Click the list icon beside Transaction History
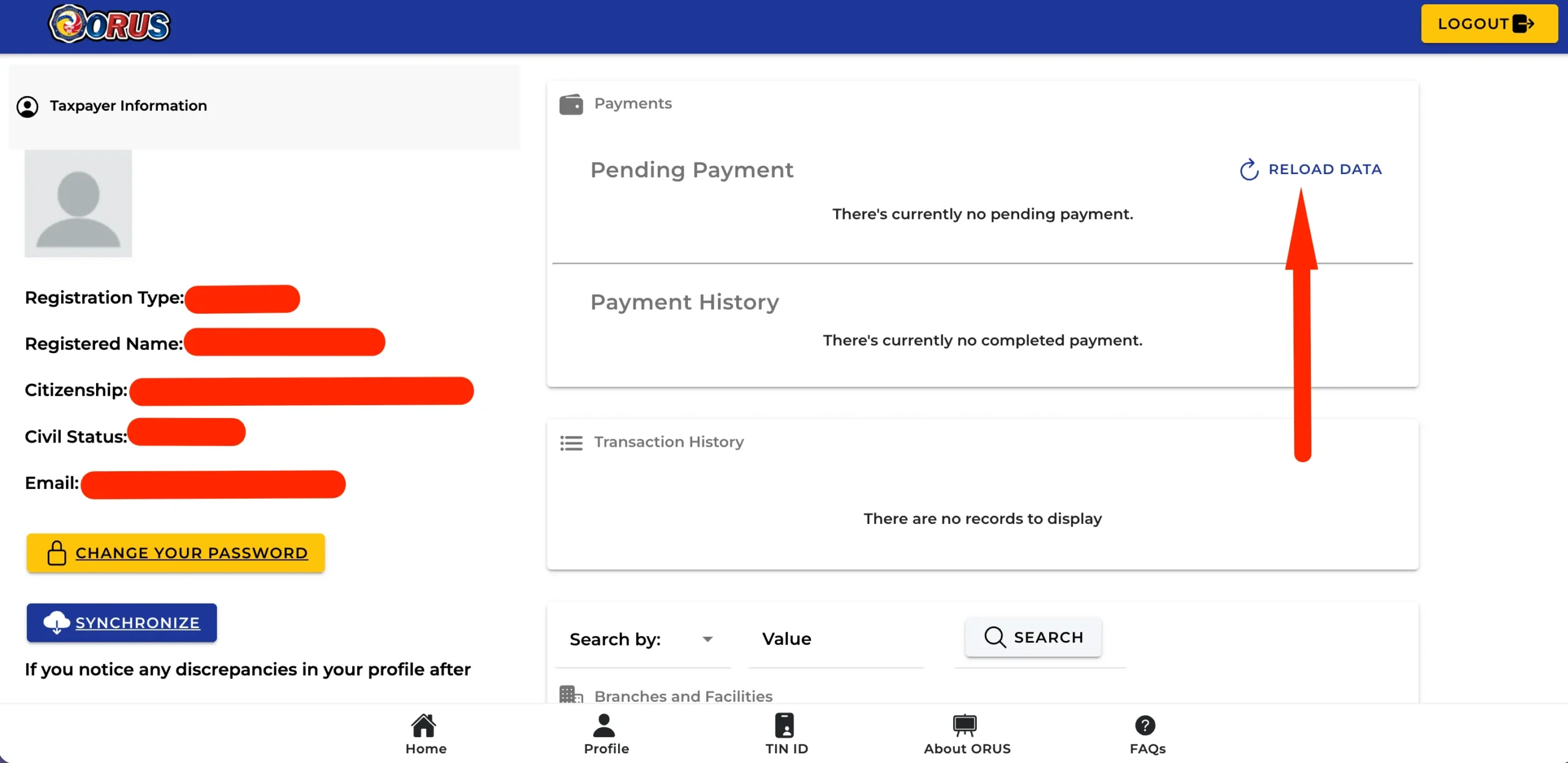1568x763 pixels. (571, 442)
